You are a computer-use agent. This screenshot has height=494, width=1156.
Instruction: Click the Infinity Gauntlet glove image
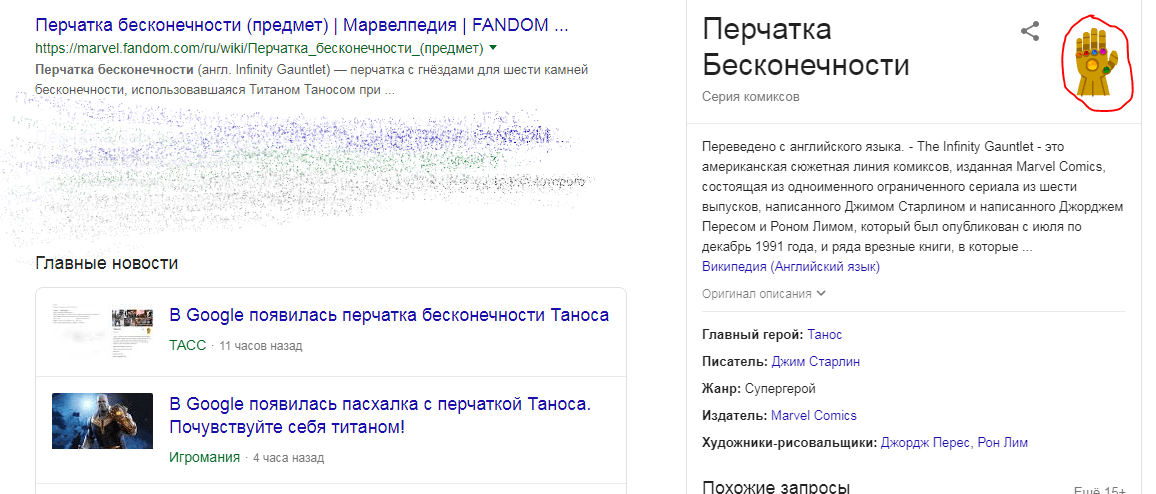click(1095, 64)
